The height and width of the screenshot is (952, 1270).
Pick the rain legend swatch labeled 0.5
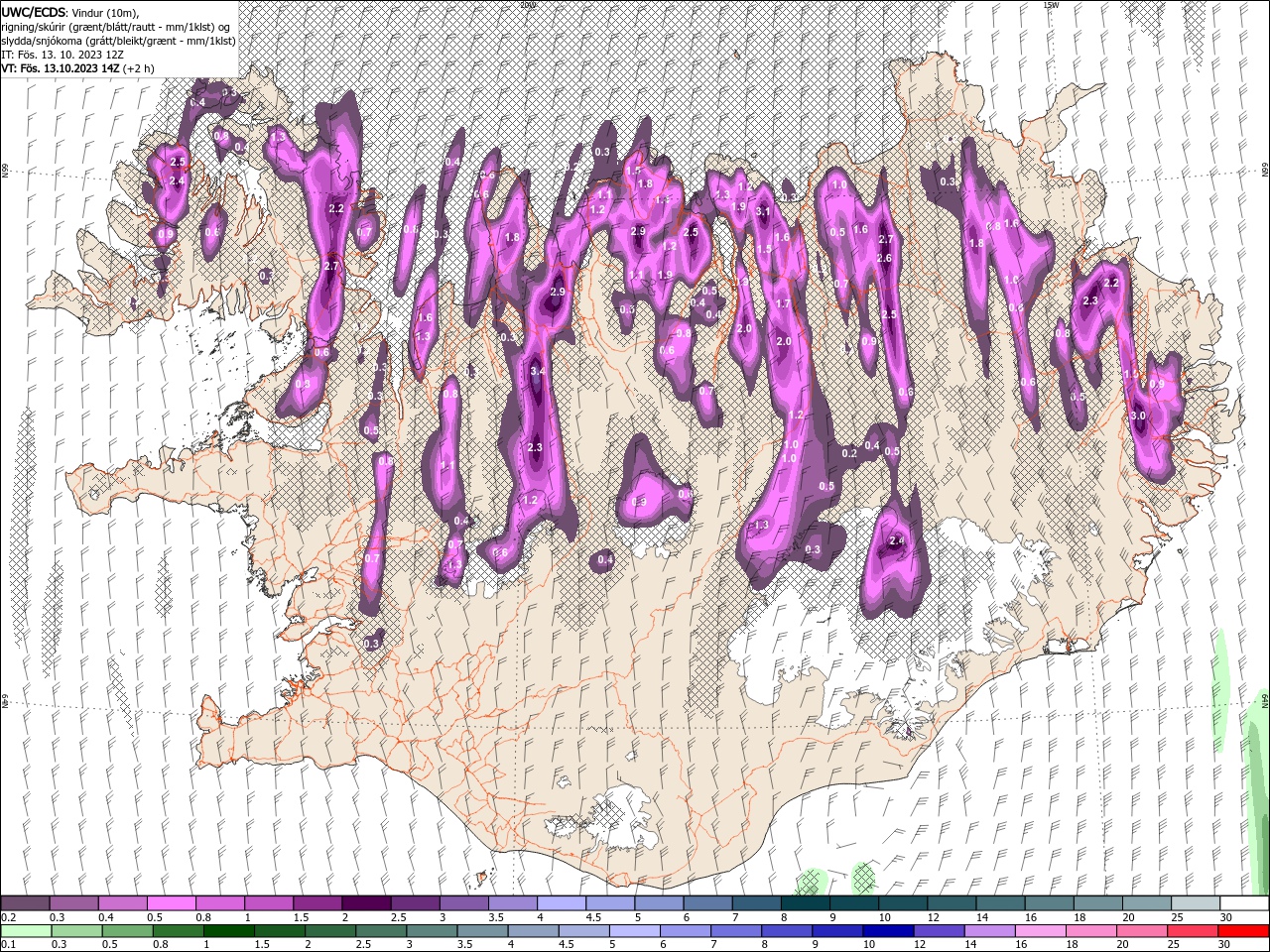coord(127,930)
